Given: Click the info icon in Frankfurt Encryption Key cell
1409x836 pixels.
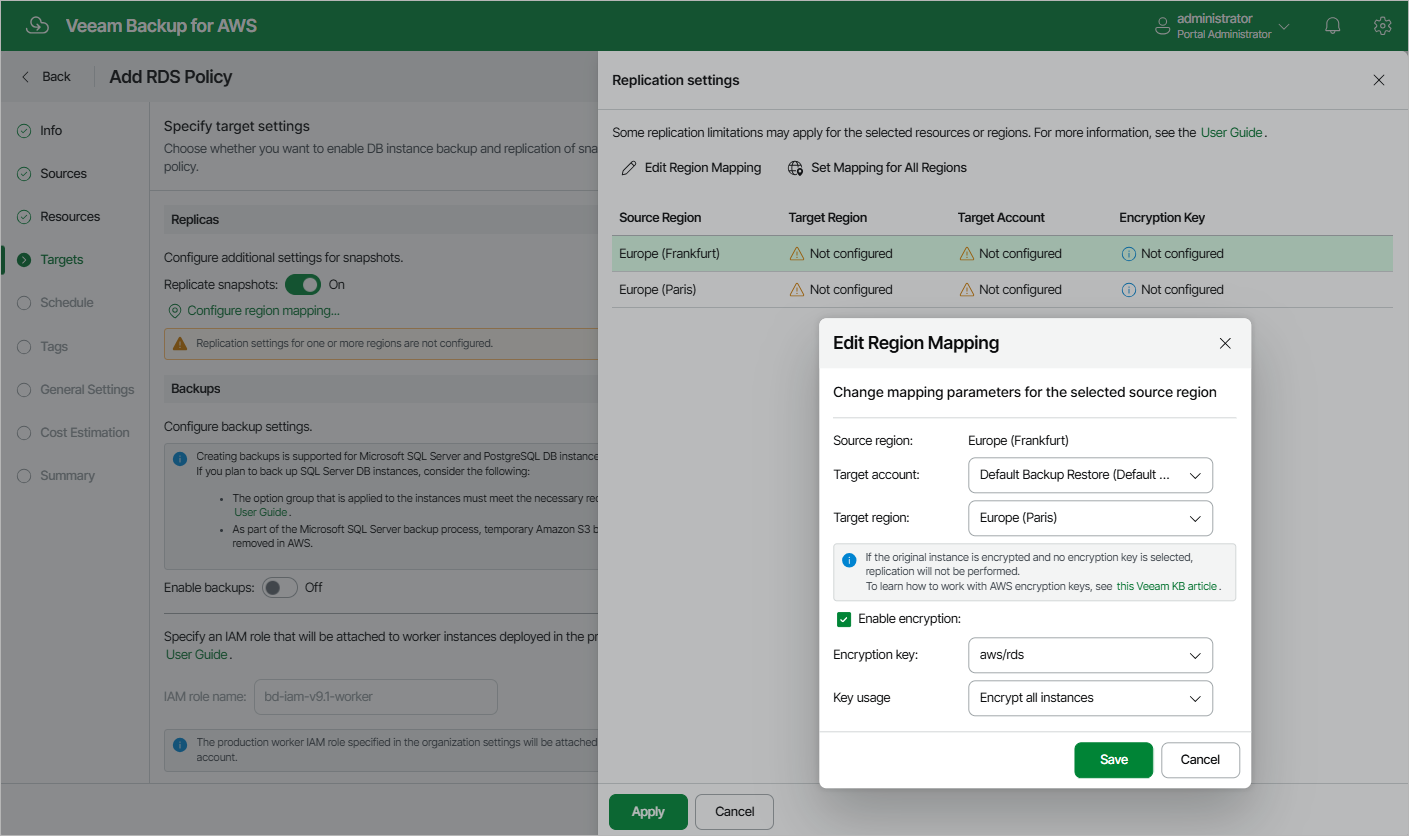Looking at the screenshot, I should coord(1128,254).
